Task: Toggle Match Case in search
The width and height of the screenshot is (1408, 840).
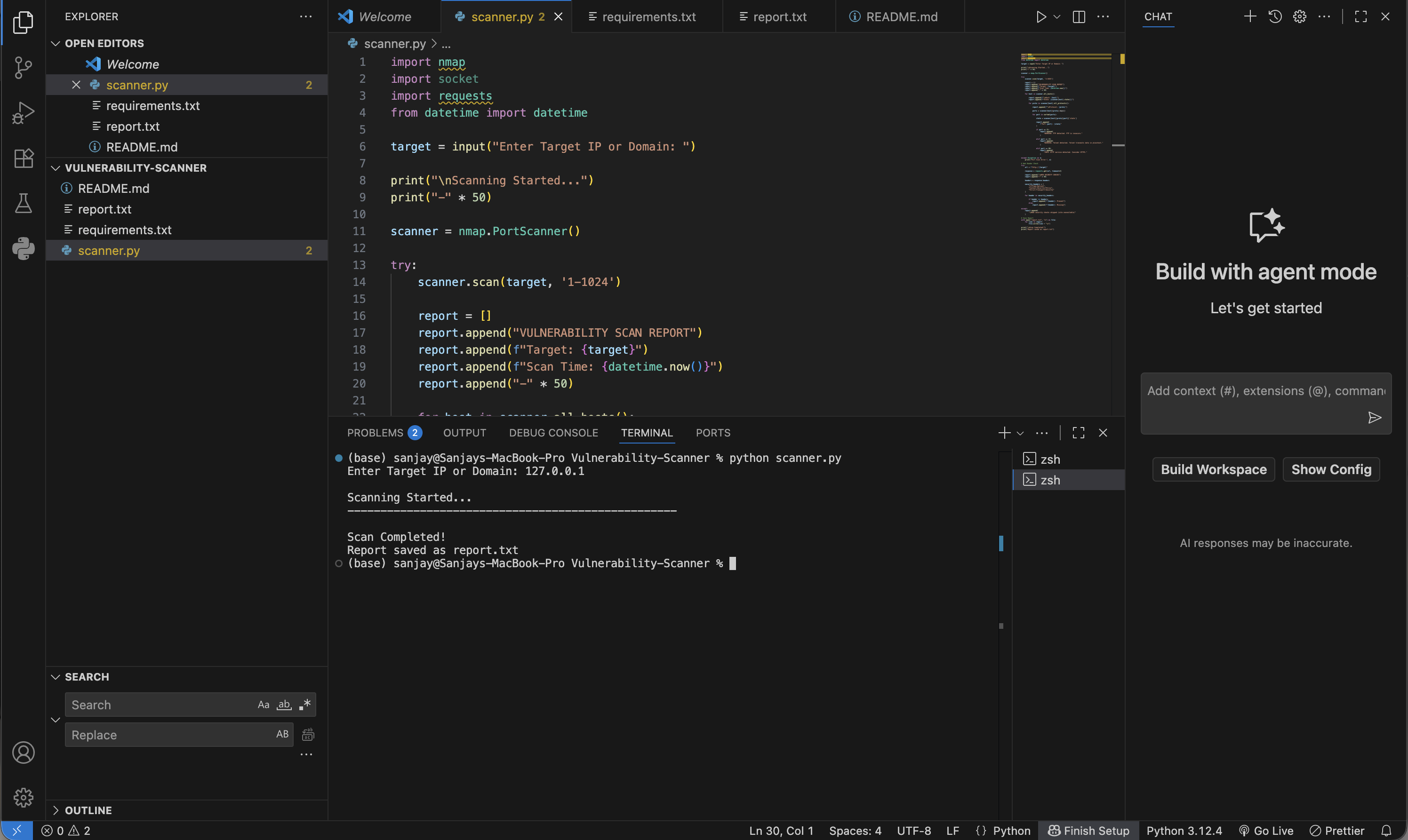Action: 264,705
